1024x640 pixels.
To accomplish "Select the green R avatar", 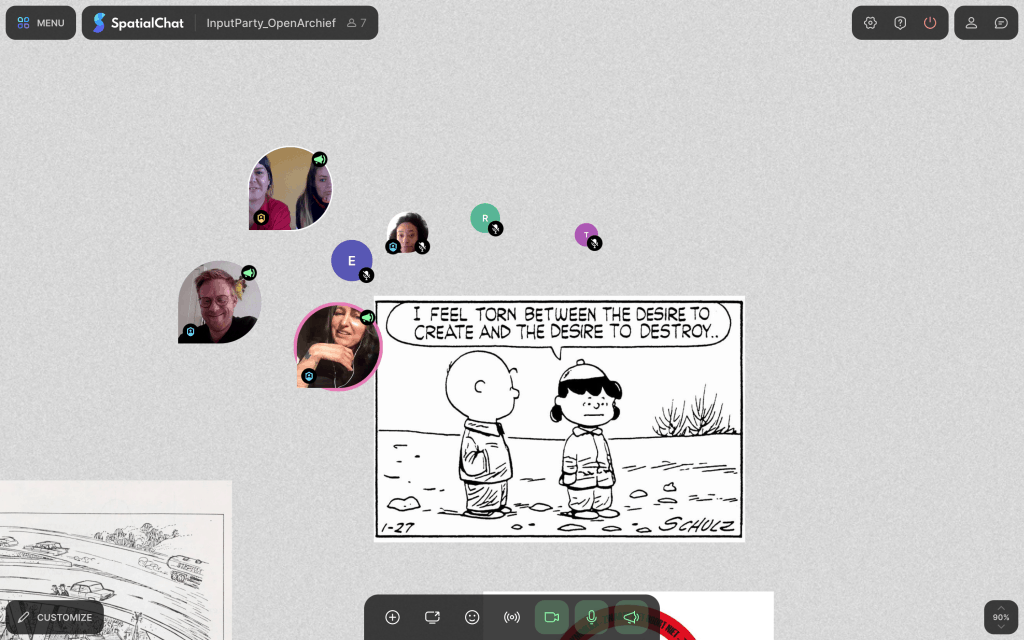I will tap(485, 218).
